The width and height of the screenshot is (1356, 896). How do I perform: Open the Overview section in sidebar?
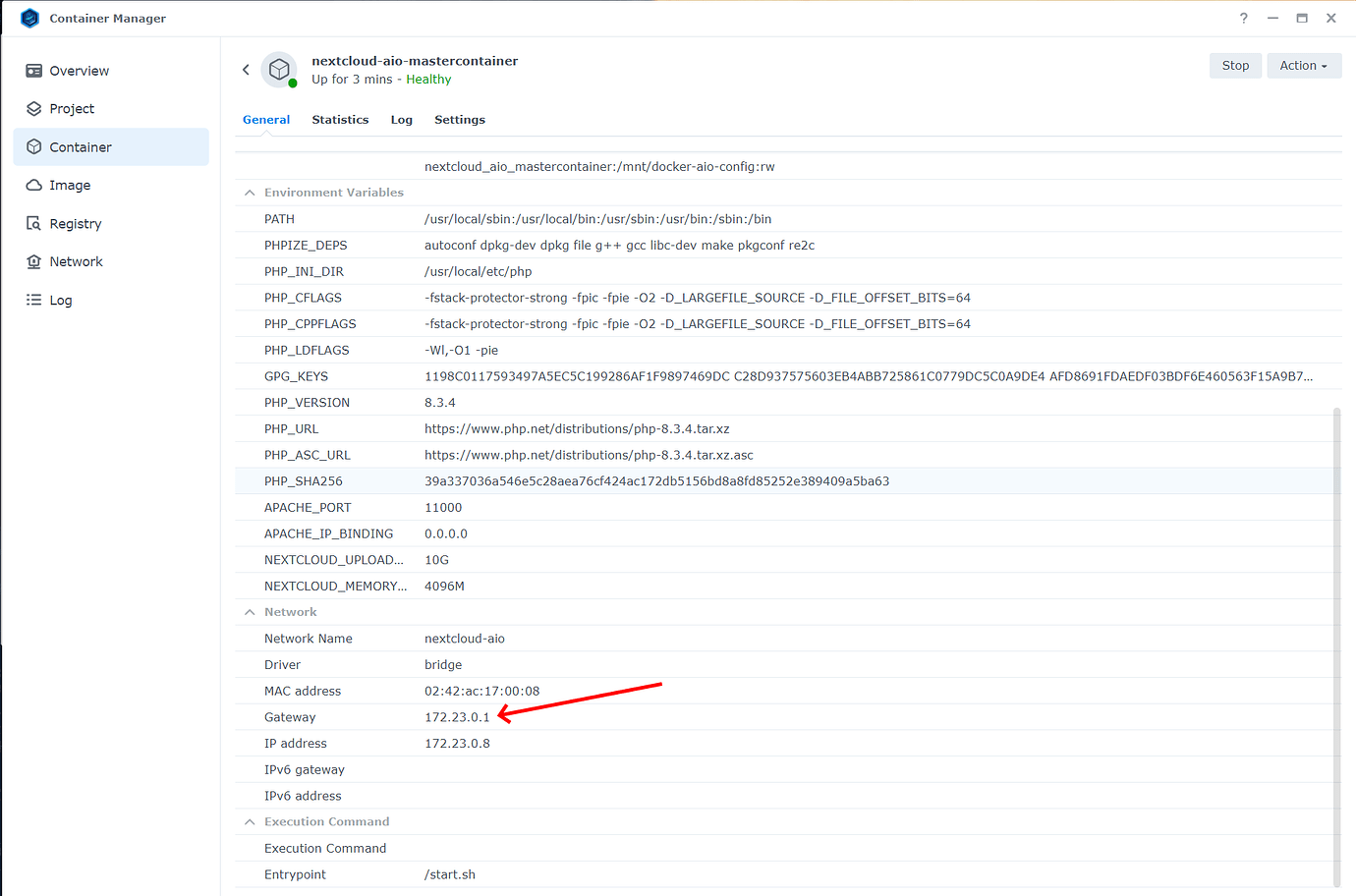pos(78,70)
